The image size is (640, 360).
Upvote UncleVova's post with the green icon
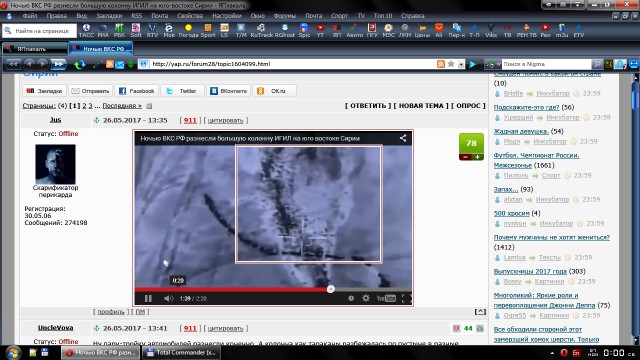pyautogui.click(x=480, y=328)
